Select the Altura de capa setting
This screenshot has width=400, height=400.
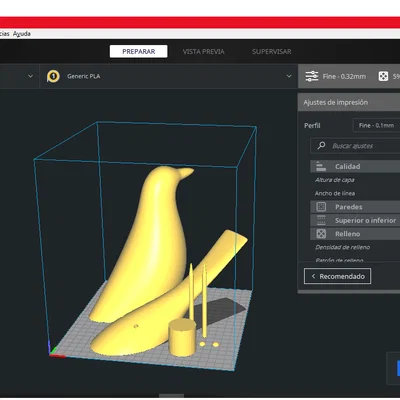click(x=335, y=180)
